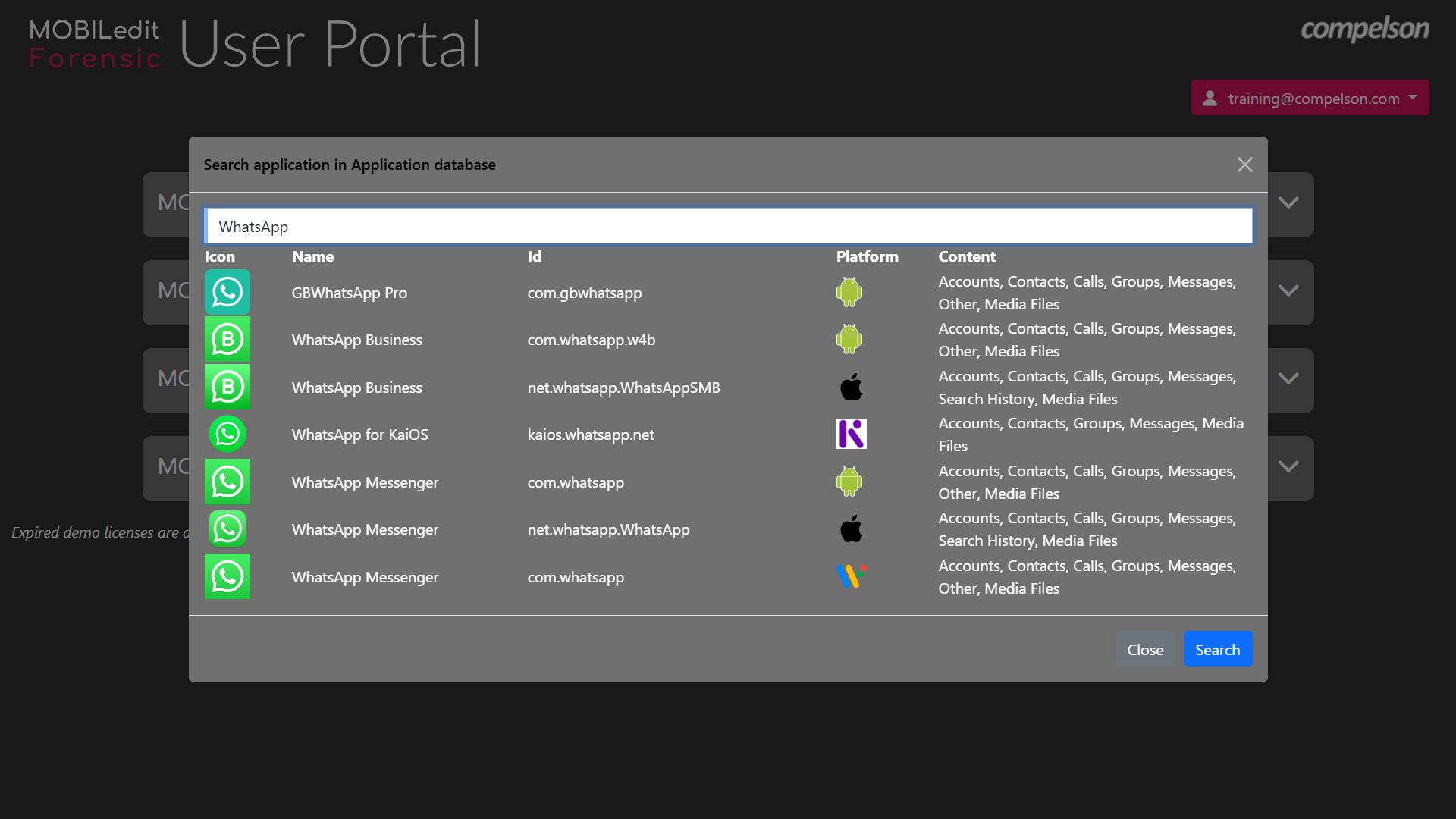The image size is (1456, 819).
Task: Click the user avatar icon beside training@compelson.com
Action: click(x=1210, y=98)
